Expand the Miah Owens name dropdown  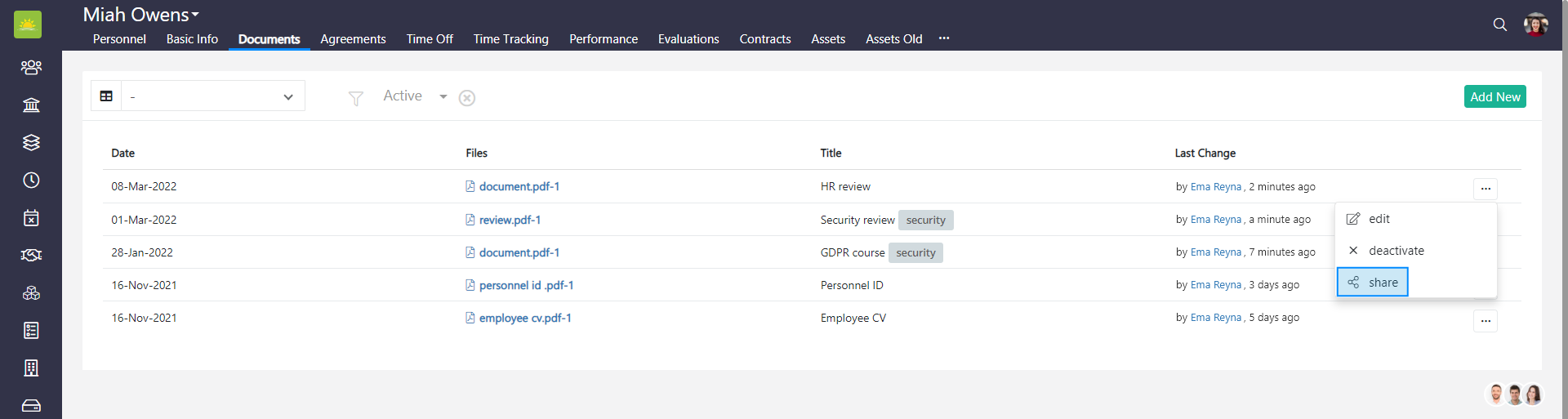pyautogui.click(x=195, y=15)
